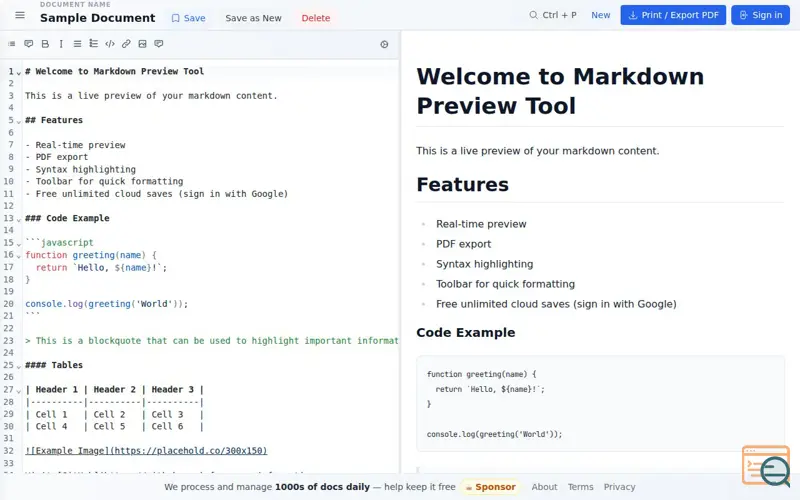Click preview heading 'Code Example'
This screenshot has height=500, width=800.
point(465,333)
